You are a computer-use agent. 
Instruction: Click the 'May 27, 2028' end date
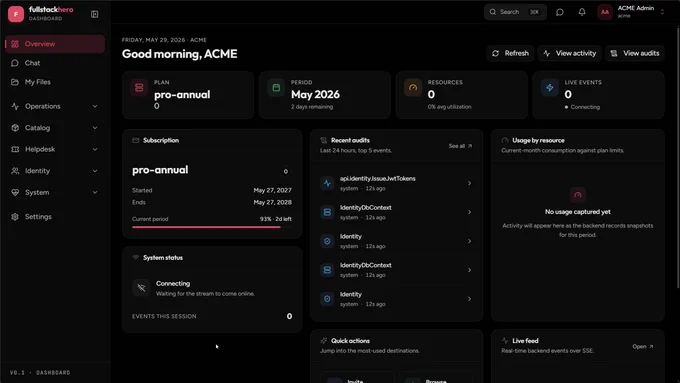click(272, 203)
